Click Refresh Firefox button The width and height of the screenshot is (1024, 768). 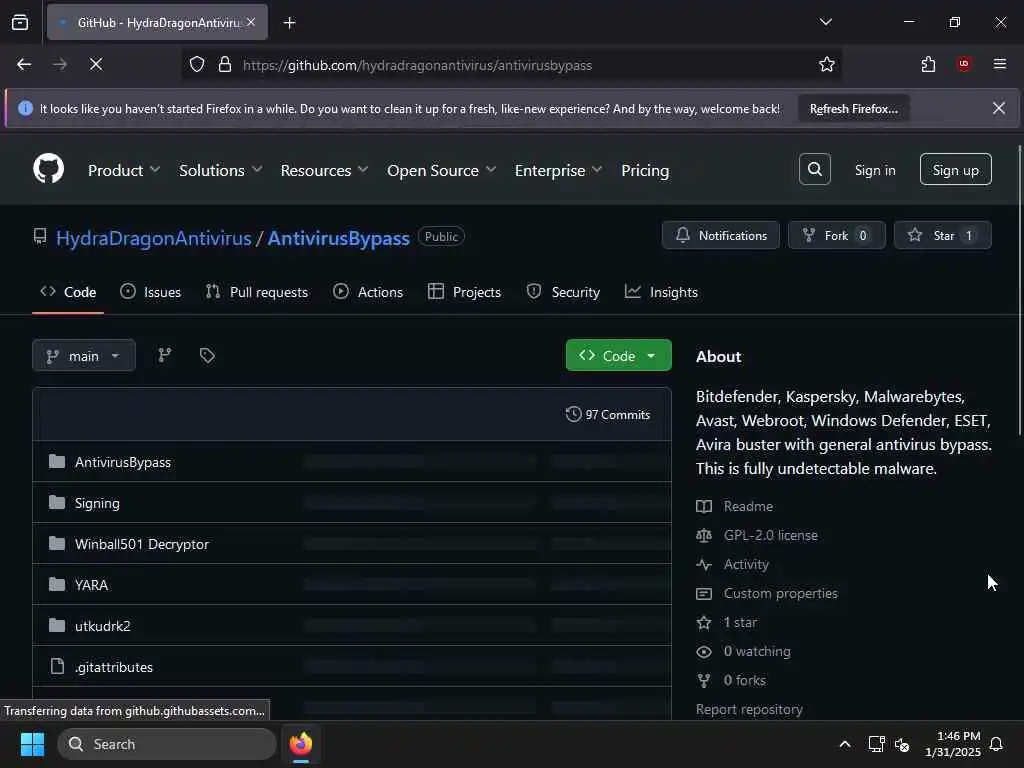(x=854, y=108)
